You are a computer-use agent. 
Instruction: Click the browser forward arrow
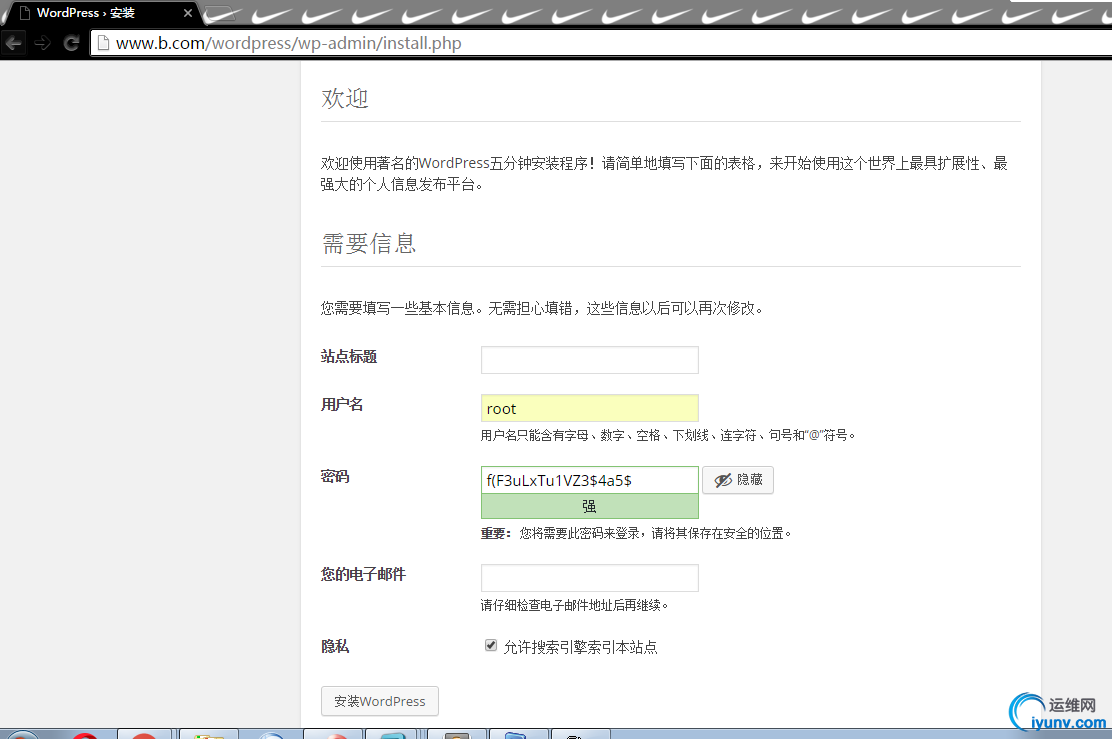click(x=43, y=43)
